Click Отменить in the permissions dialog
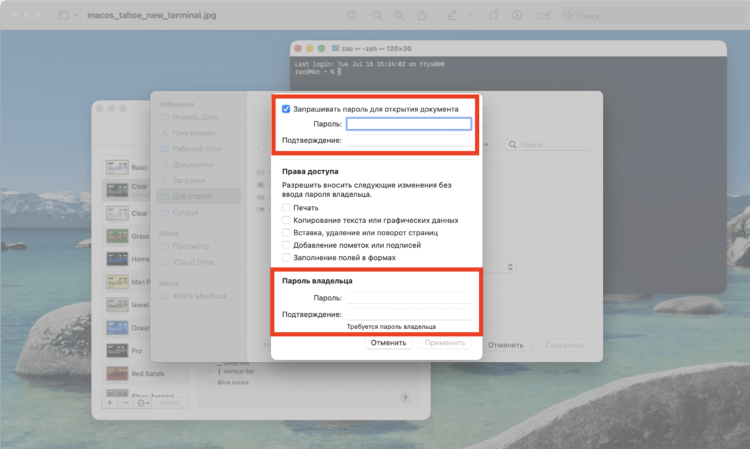 [388, 343]
